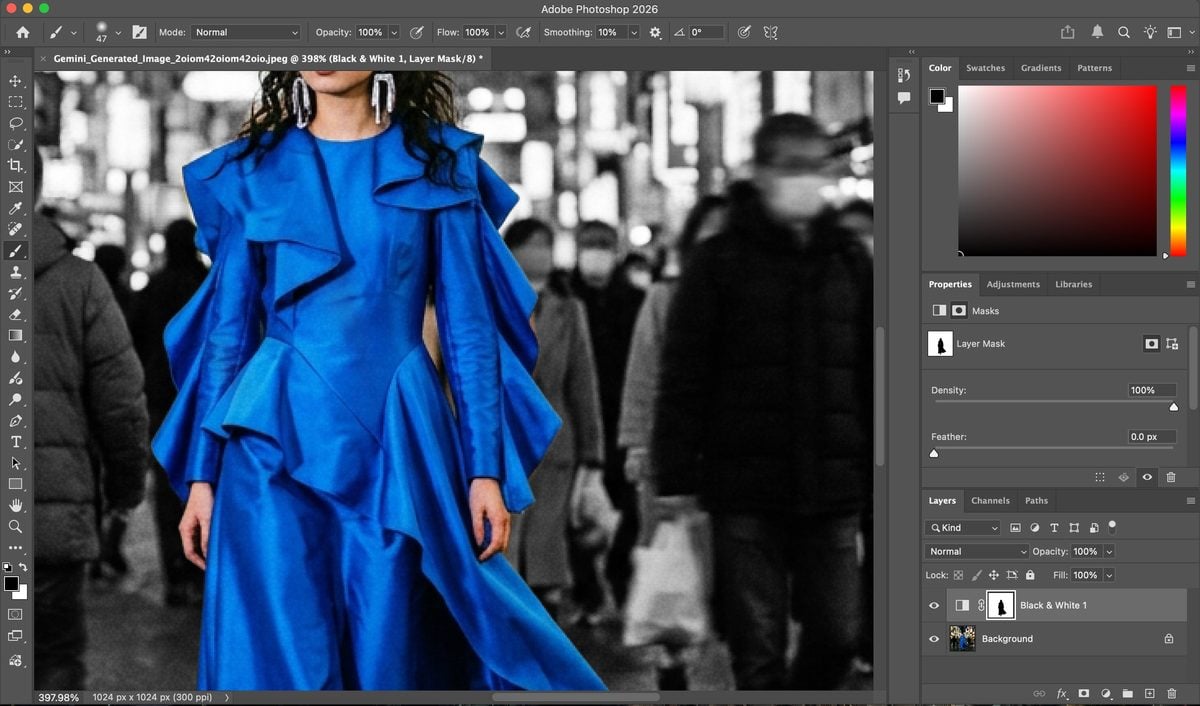The width and height of the screenshot is (1200, 706).
Task: Create new fill or adjustment layer
Action: (x=1106, y=693)
